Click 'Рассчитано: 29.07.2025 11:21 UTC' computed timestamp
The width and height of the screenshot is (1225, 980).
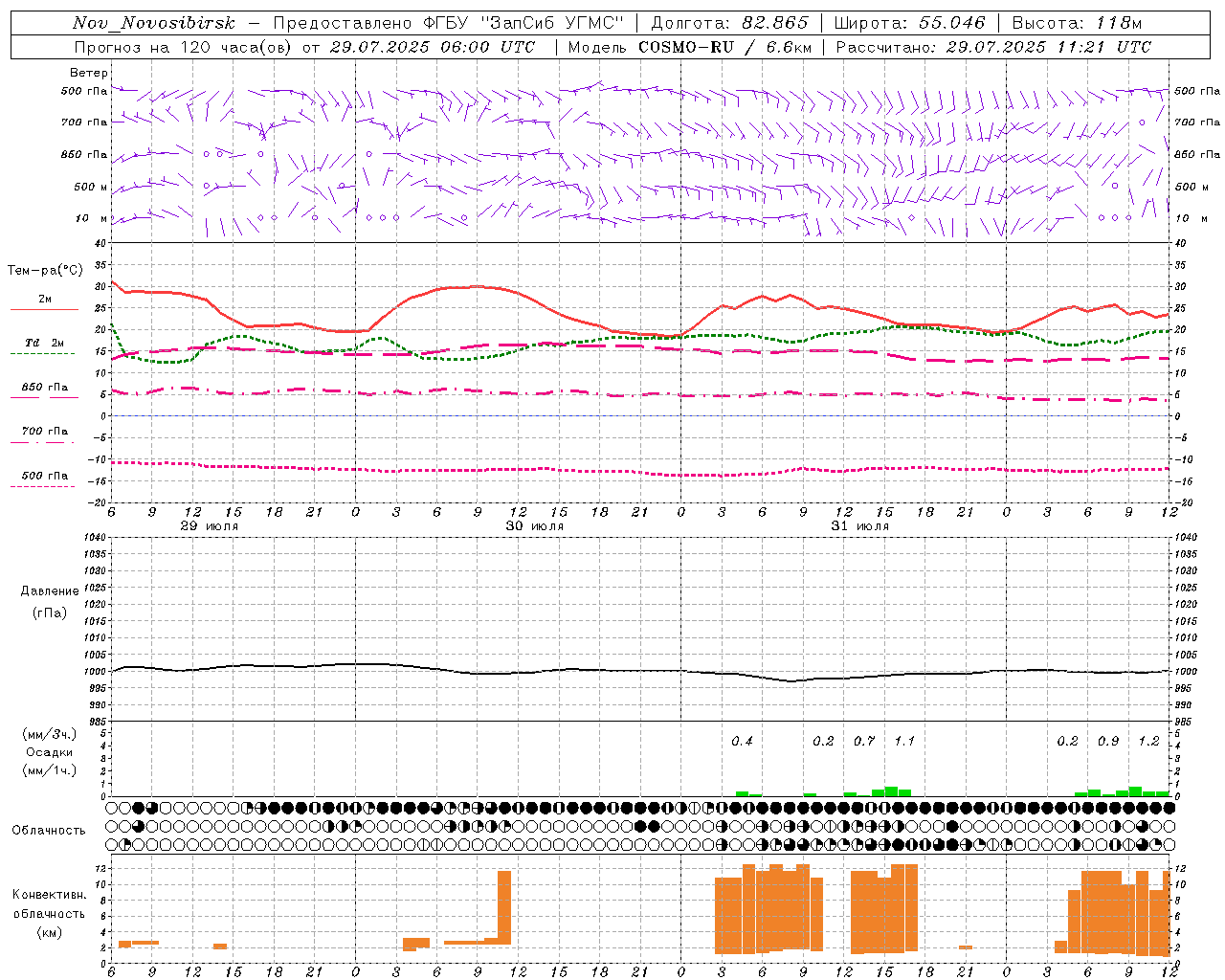993,47
